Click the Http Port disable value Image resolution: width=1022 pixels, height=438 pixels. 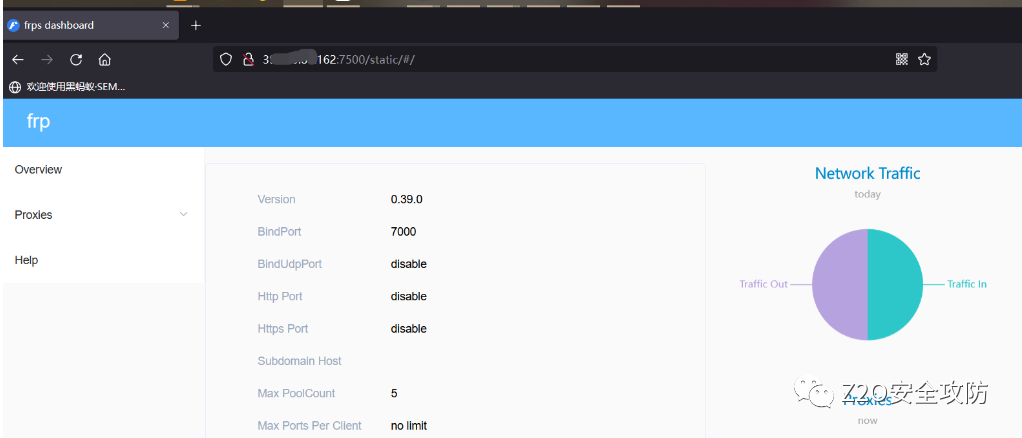[x=409, y=296]
